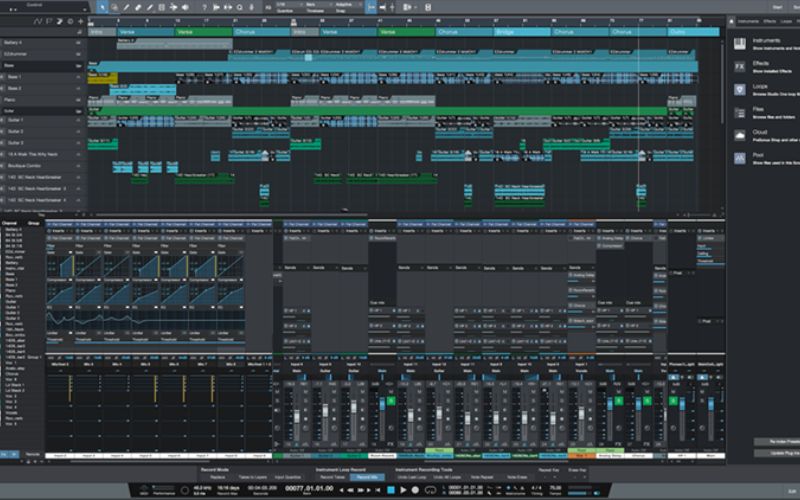Click the Cloud browser icon
Viewport: 800px width, 500px height.
[x=740, y=136]
